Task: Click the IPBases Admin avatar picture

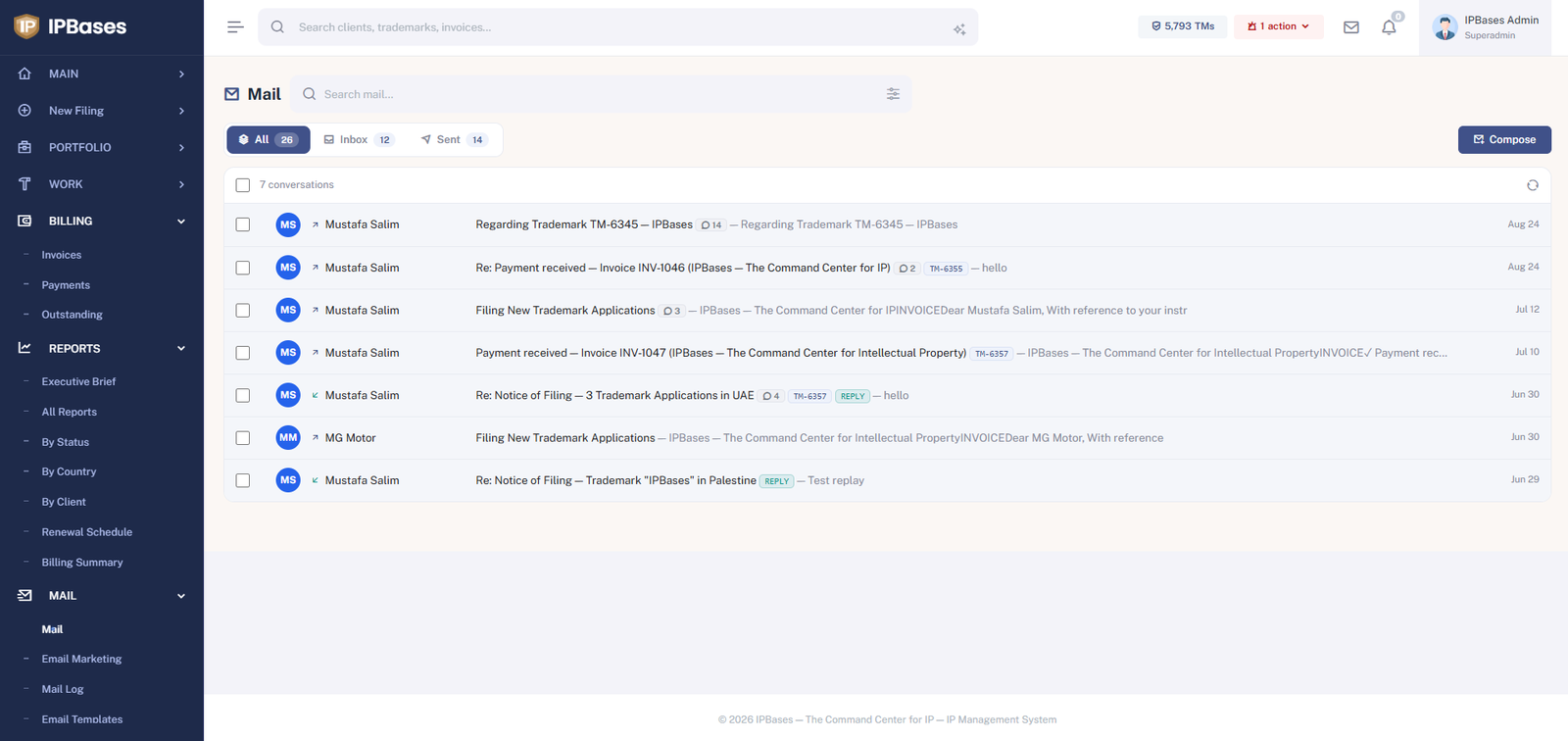Action: click(x=1445, y=27)
